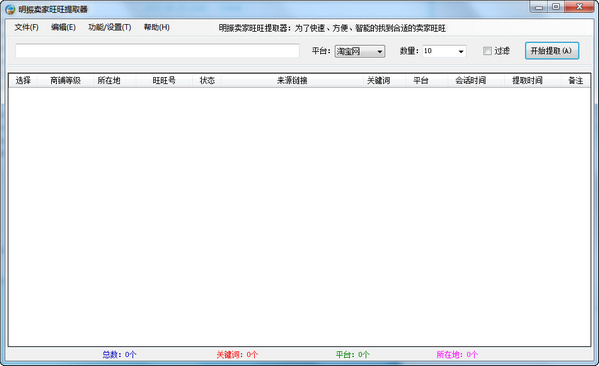Viewport: 599px width, 366px height.
Task: Maximize the window via title bar button
Action: [x=556, y=6]
